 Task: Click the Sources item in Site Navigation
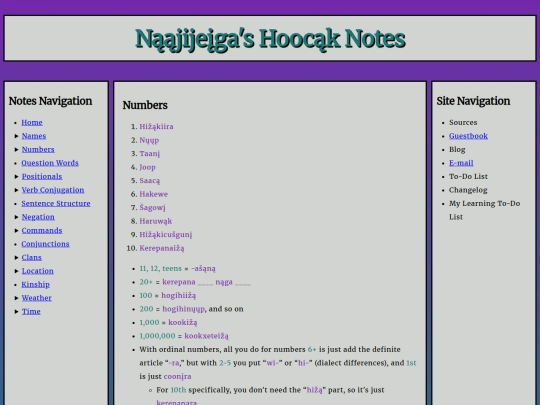tap(463, 122)
